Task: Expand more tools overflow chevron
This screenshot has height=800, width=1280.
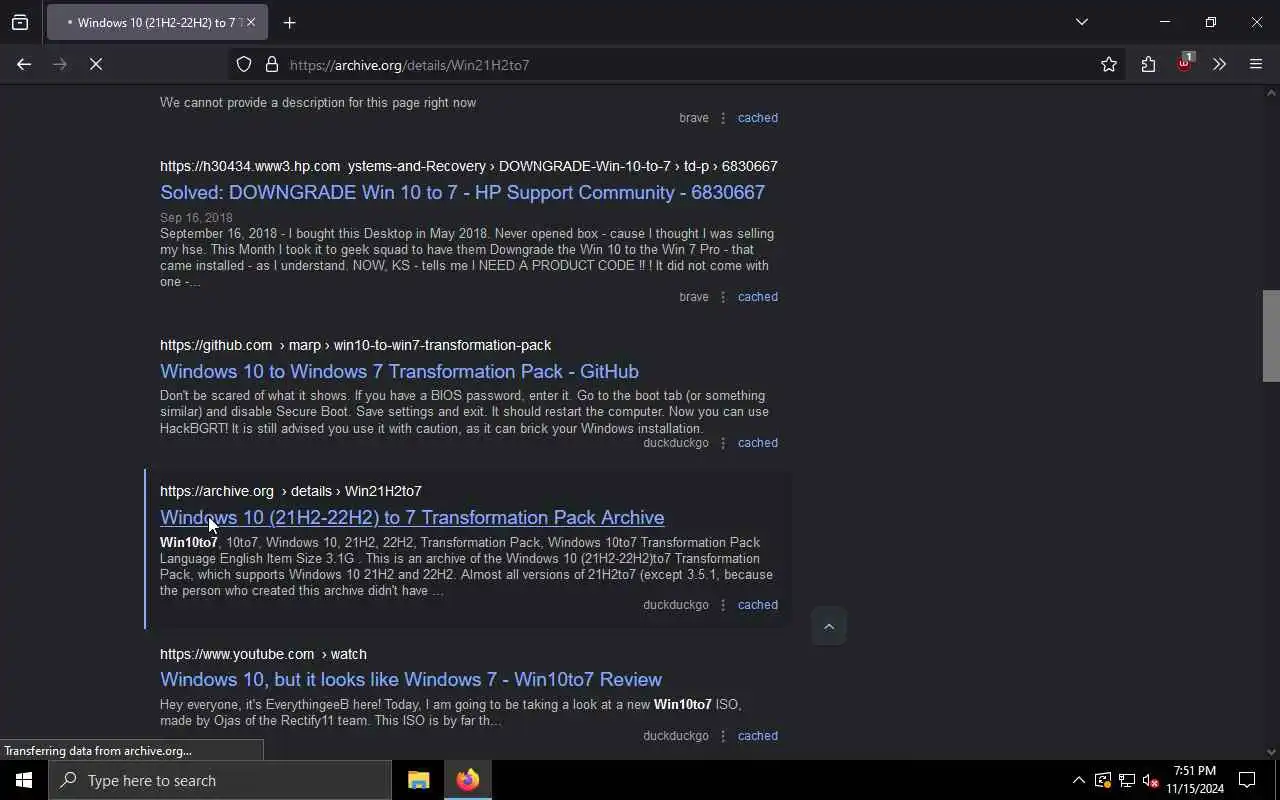Action: click(x=1219, y=64)
